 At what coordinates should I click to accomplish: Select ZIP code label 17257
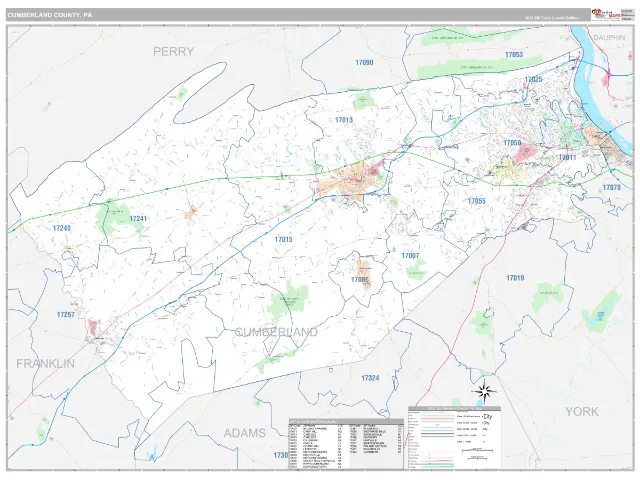(66, 315)
